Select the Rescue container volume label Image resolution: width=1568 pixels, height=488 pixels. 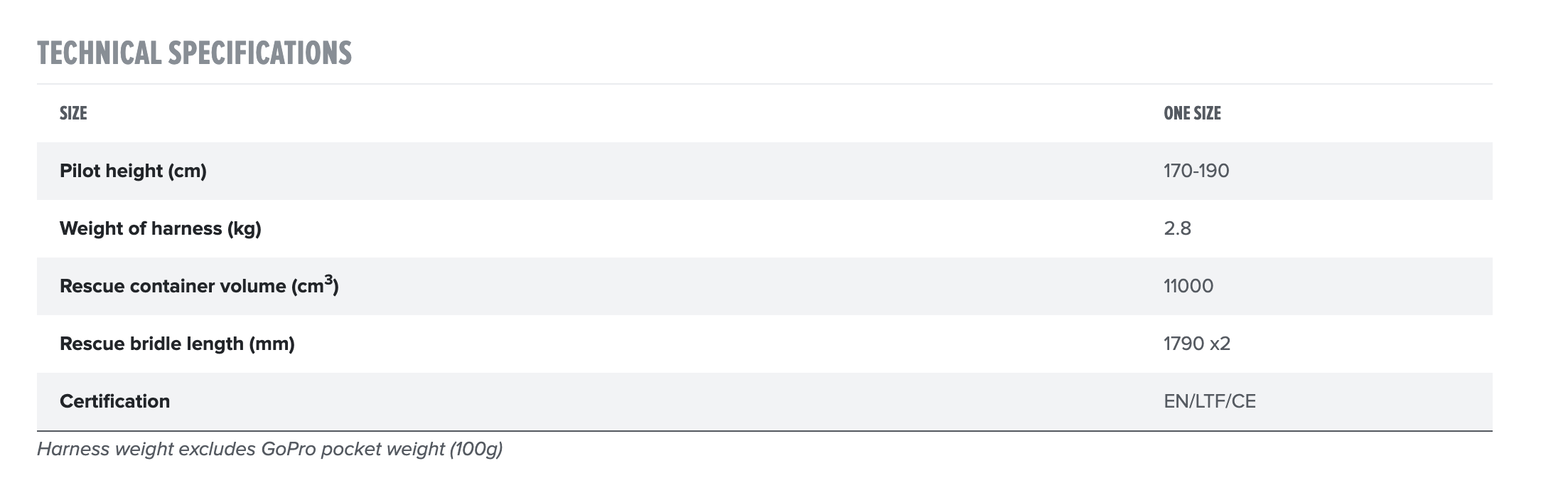(x=198, y=286)
